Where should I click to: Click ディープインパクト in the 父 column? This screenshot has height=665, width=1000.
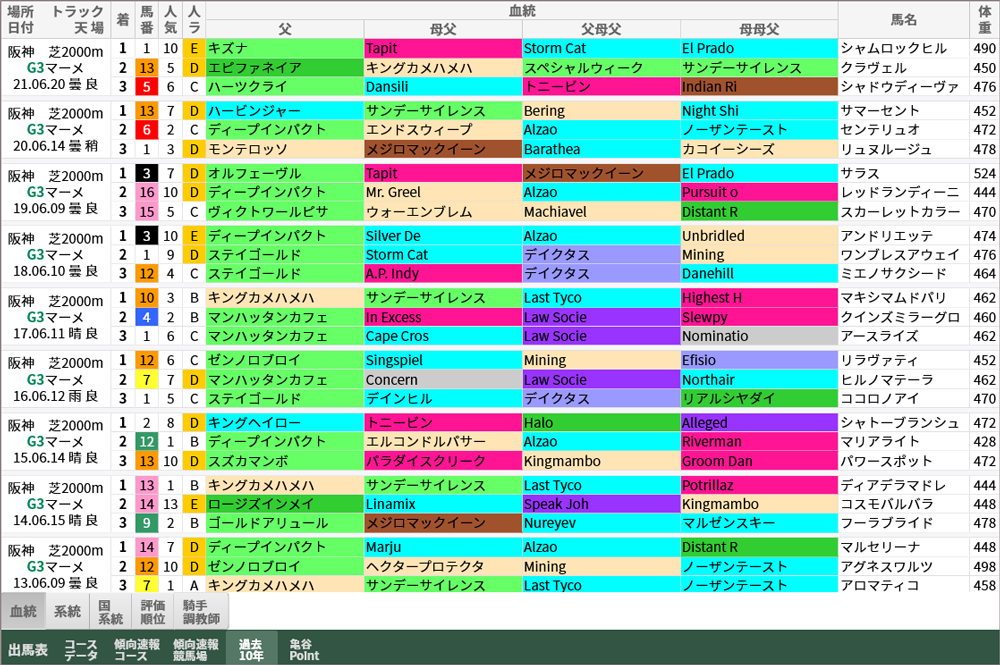260,129
